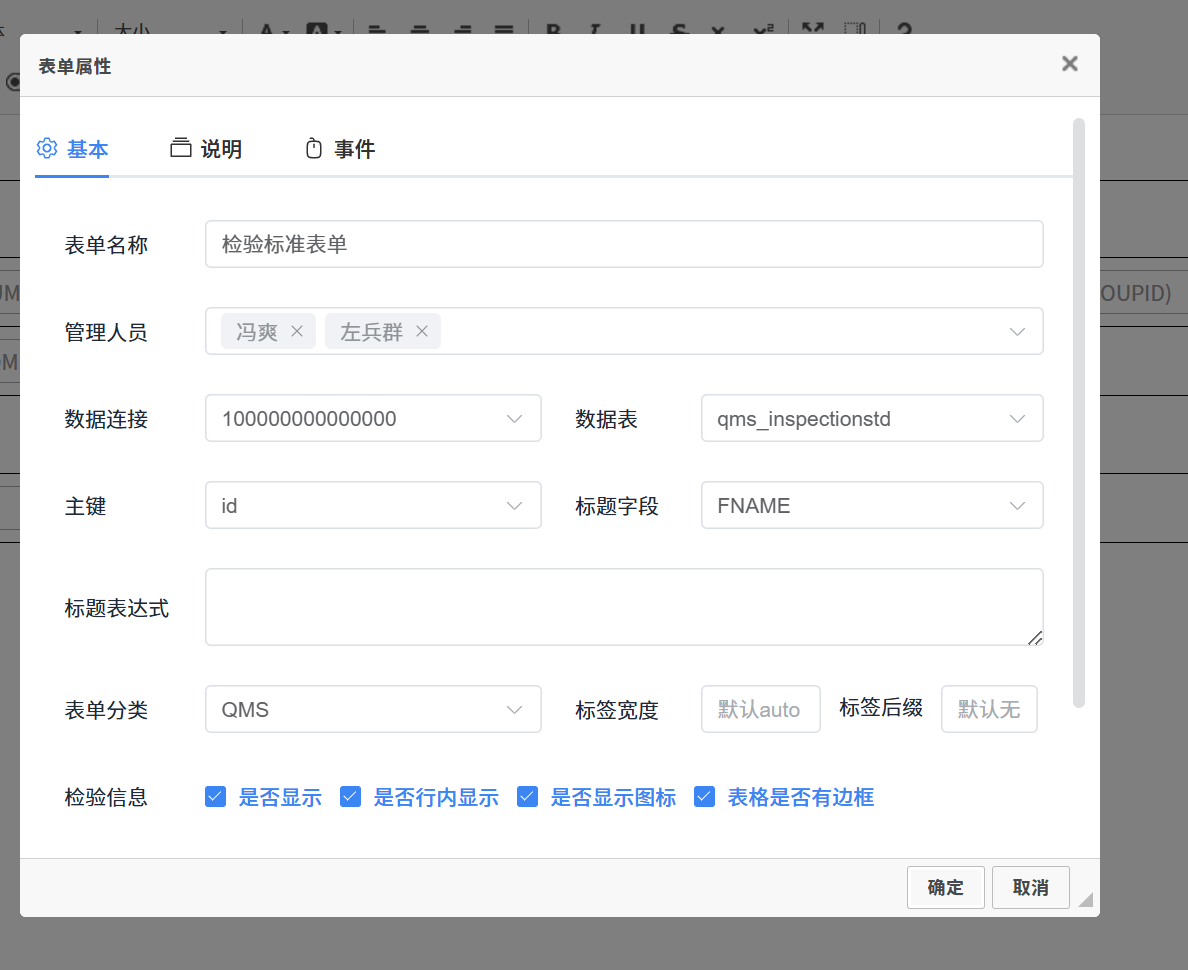Switch to the 说明 tab
The image size is (1188, 970).
coord(220,149)
